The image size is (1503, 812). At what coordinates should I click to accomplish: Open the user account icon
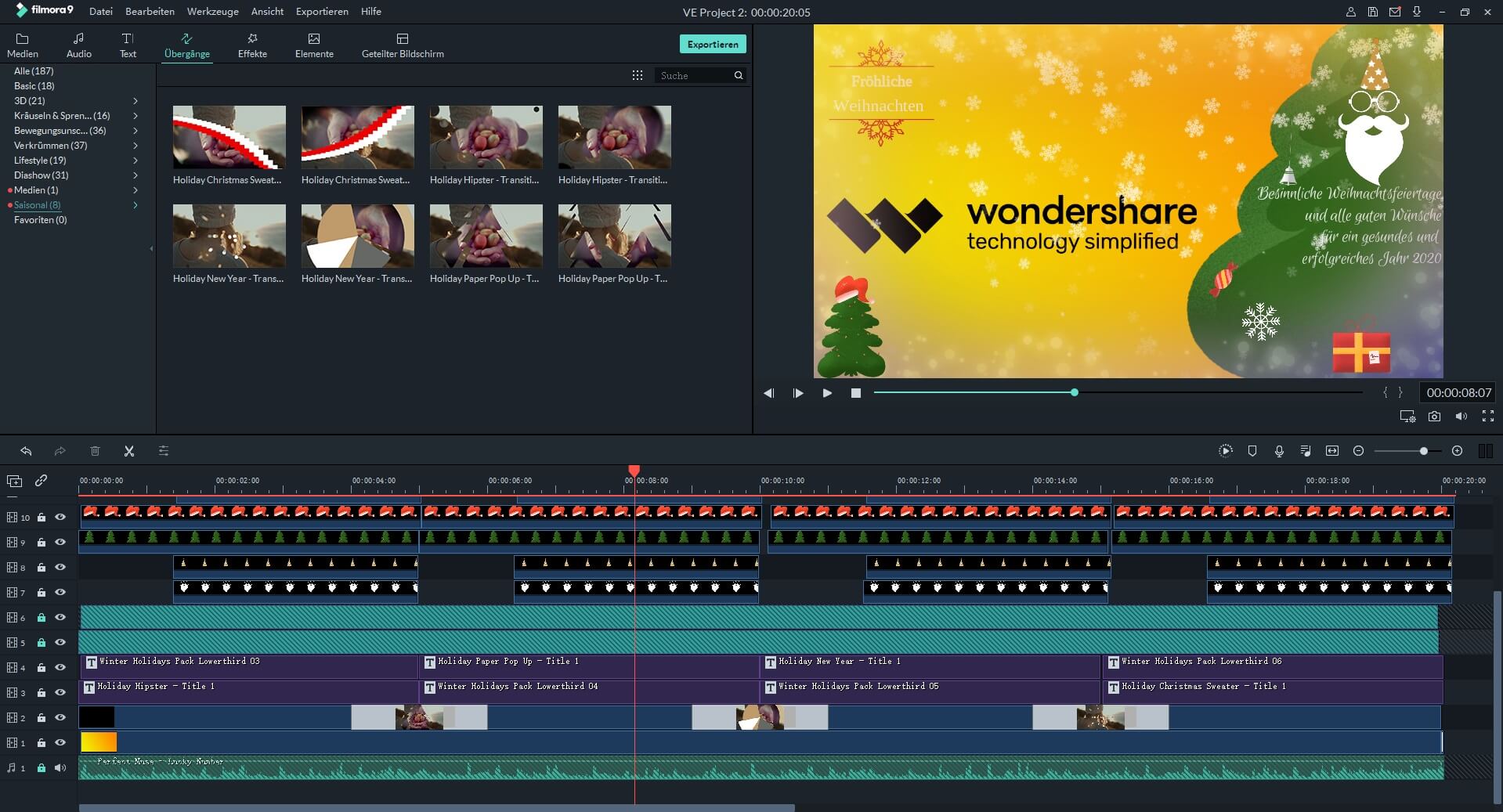tap(1351, 12)
